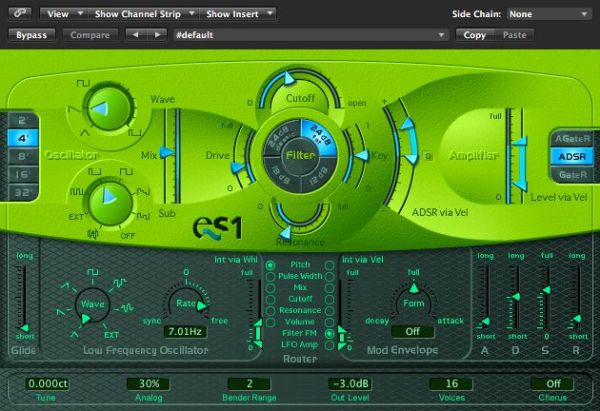
Task: Select Cutoff in the LFO router column
Action: 272,299
